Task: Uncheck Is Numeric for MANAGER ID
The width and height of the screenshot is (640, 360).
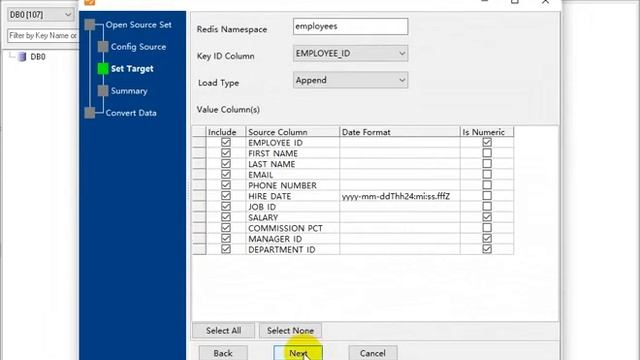Action: point(487,238)
